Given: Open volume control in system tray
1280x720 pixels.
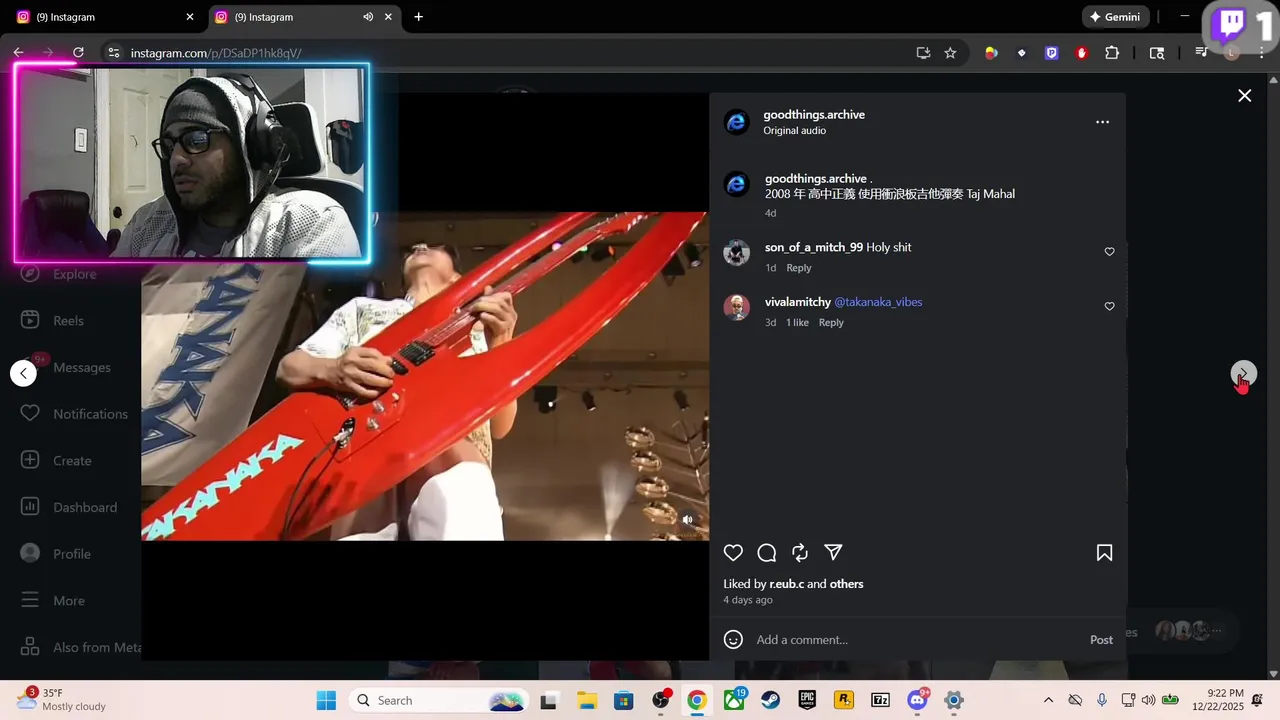Looking at the screenshot, I should tap(1148, 700).
